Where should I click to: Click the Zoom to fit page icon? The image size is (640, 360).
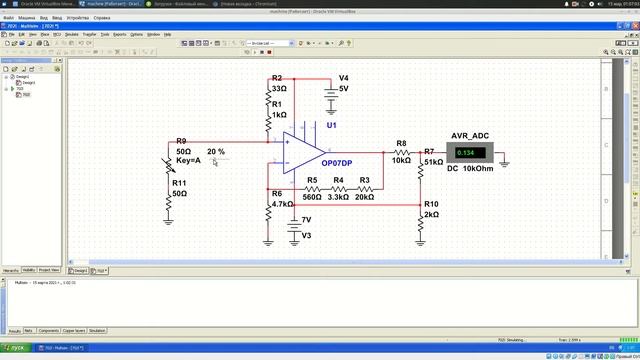628,52
